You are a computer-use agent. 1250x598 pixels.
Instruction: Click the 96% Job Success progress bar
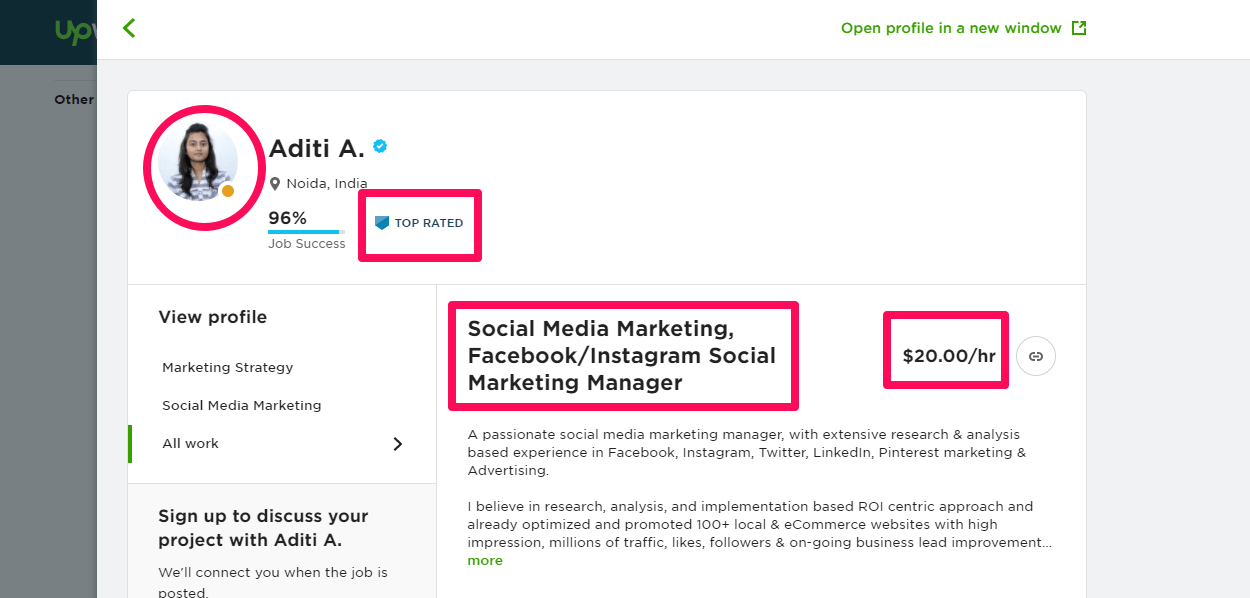coord(306,232)
